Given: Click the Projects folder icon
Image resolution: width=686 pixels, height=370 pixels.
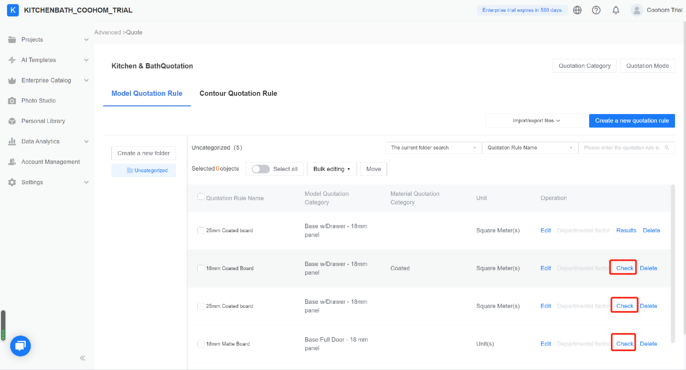Looking at the screenshot, I should (x=12, y=39).
